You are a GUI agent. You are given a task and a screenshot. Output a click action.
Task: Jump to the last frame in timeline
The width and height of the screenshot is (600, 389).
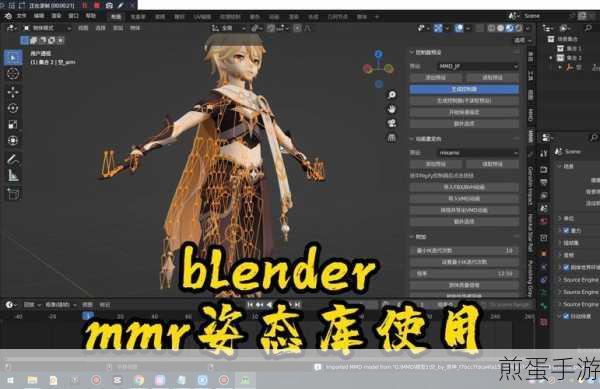point(298,304)
